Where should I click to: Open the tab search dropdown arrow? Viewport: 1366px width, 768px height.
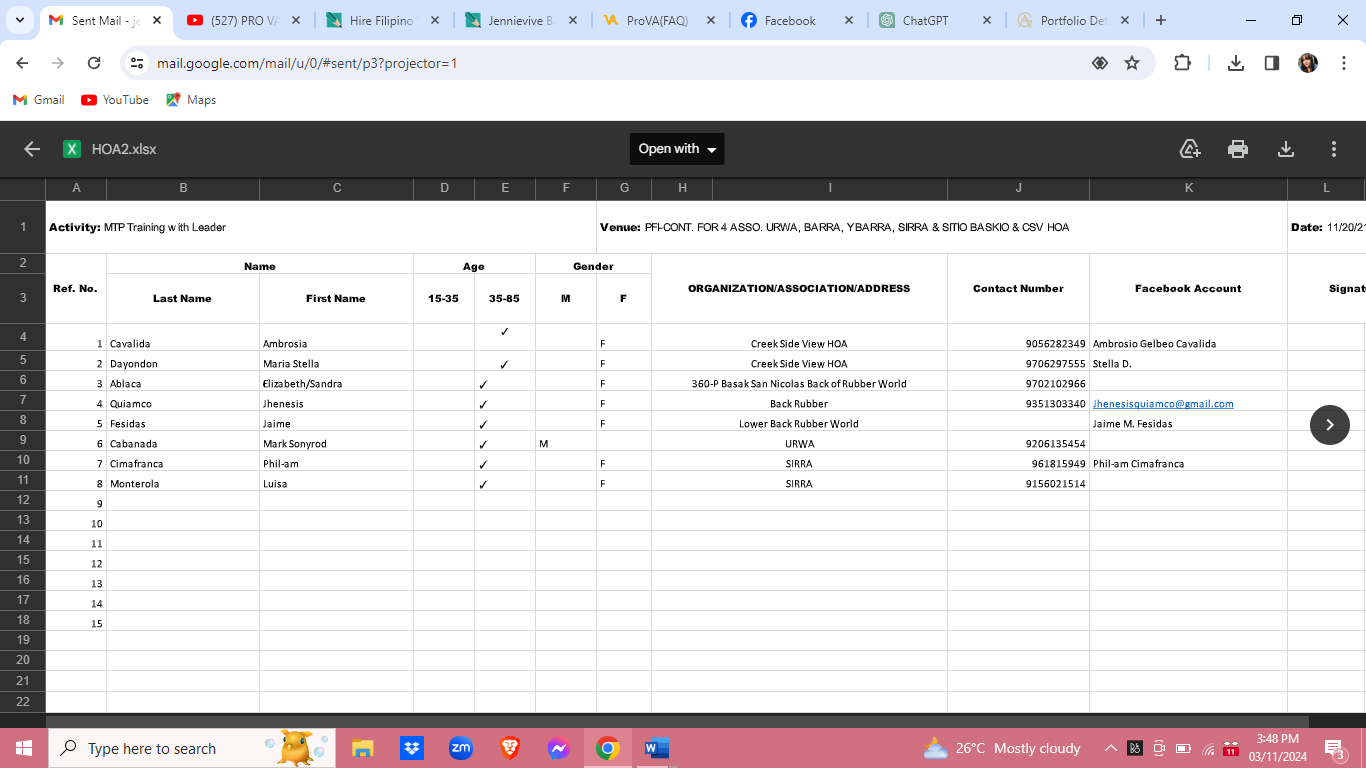[20, 20]
